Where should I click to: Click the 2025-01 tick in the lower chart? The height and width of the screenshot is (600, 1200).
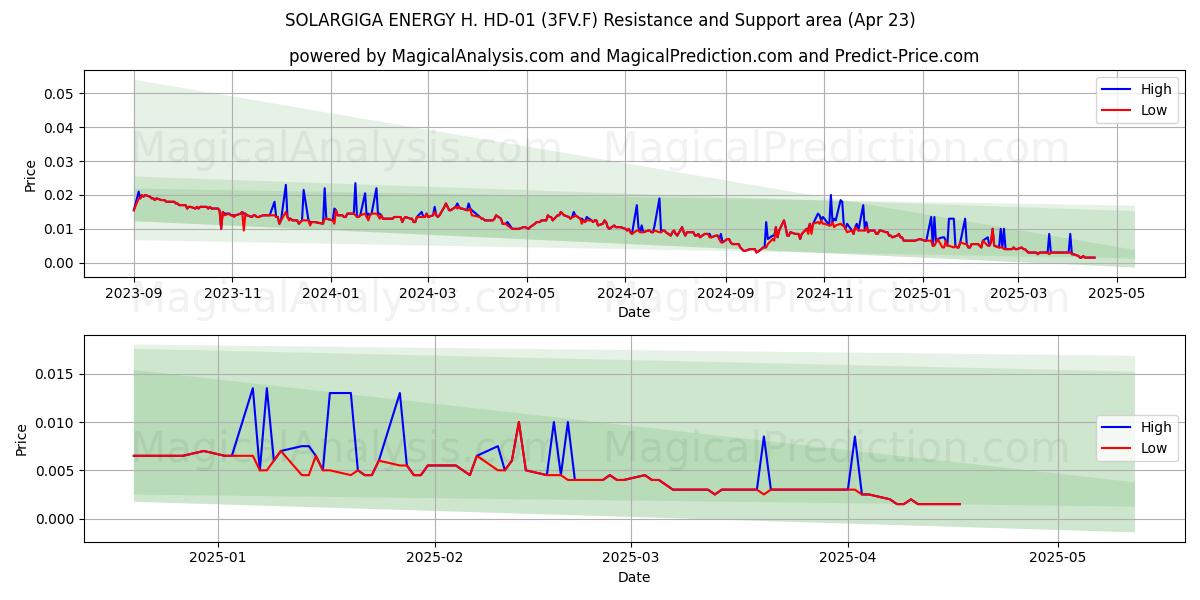218,559
